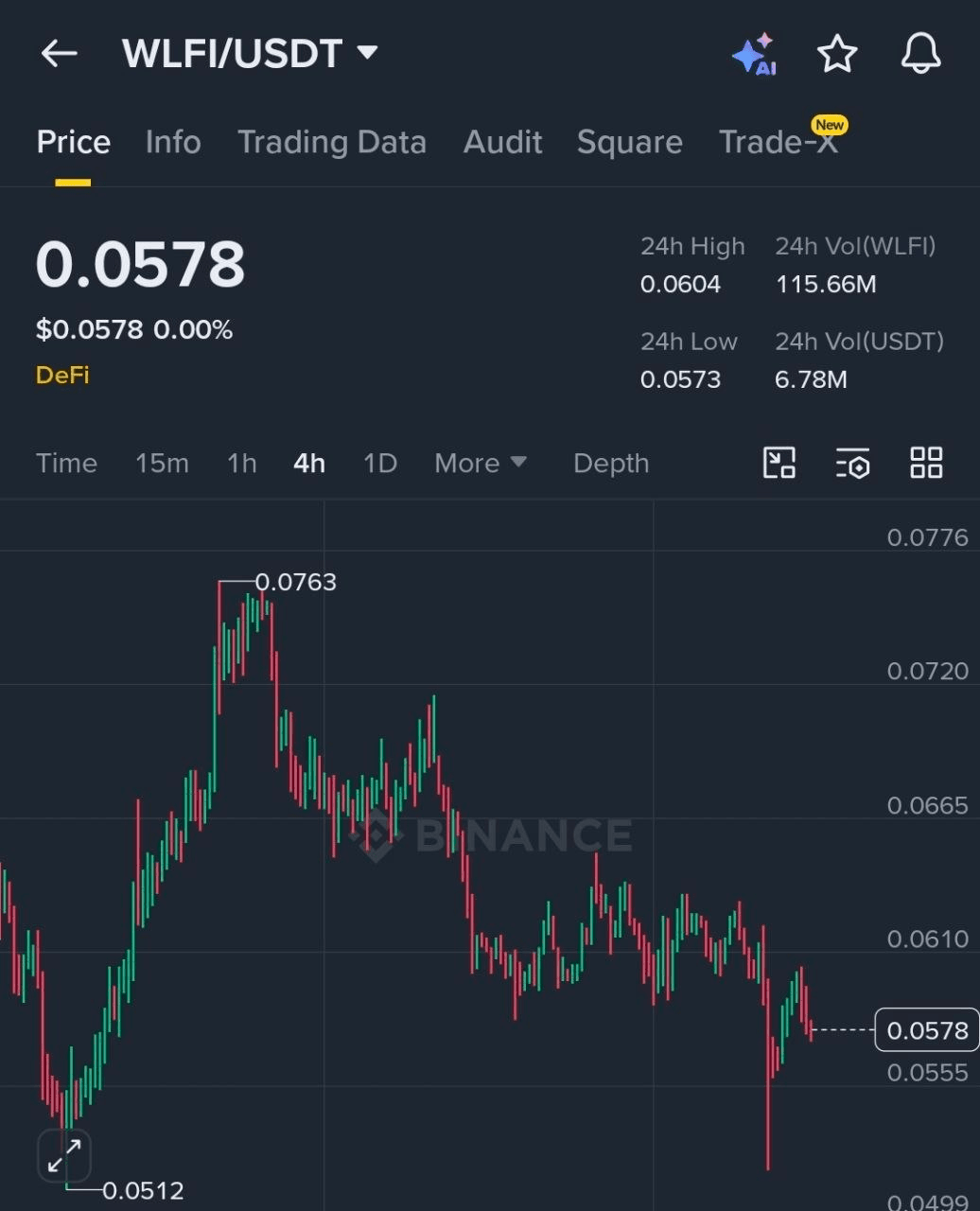The height and width of the screenshot is (1211, 980).
Task: Tap the 0.0610 axis price label
Action: [x=927, y=939]
